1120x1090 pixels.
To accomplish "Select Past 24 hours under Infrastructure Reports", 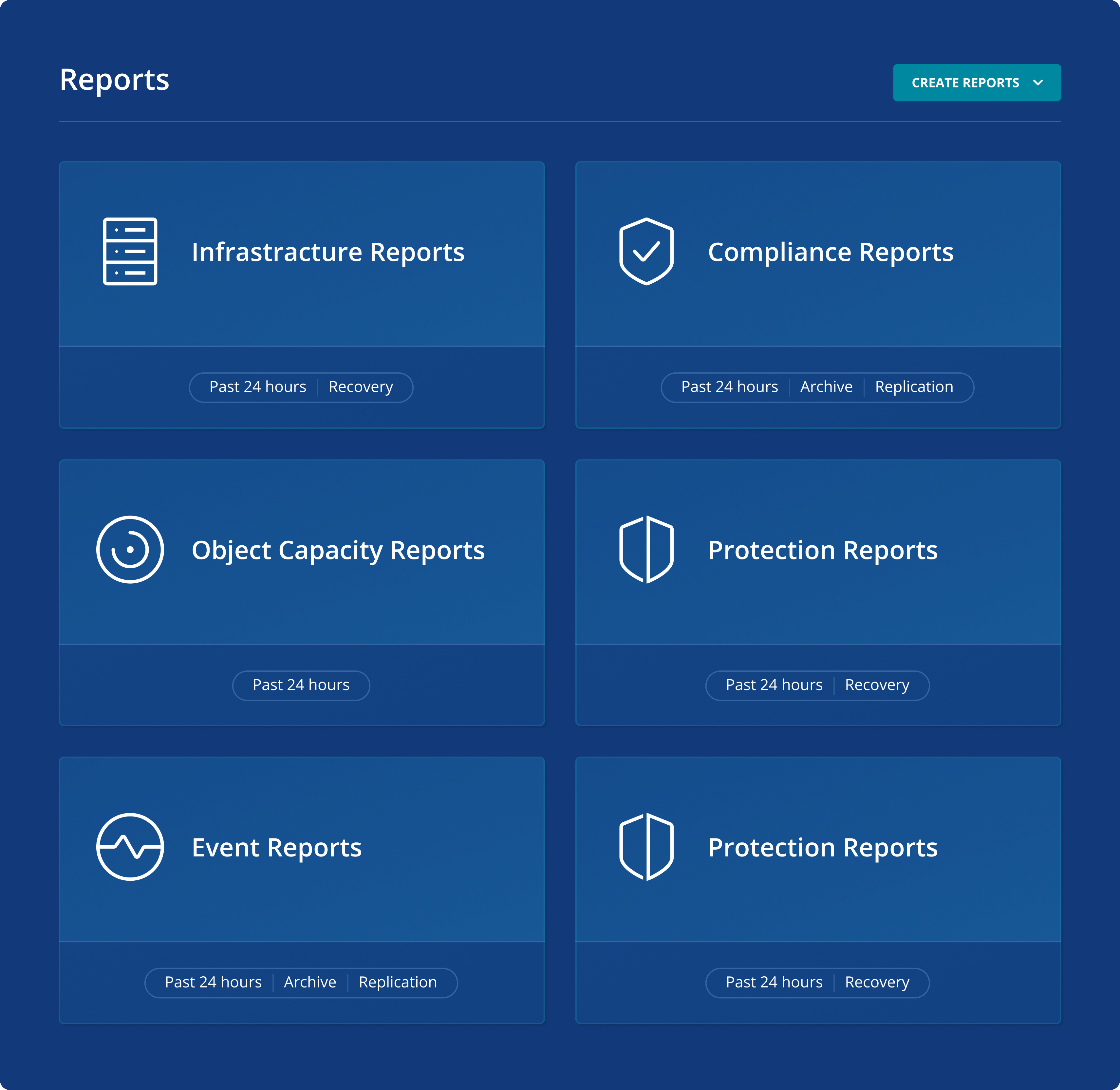I will pyautogui.click(x=257, y=387).
